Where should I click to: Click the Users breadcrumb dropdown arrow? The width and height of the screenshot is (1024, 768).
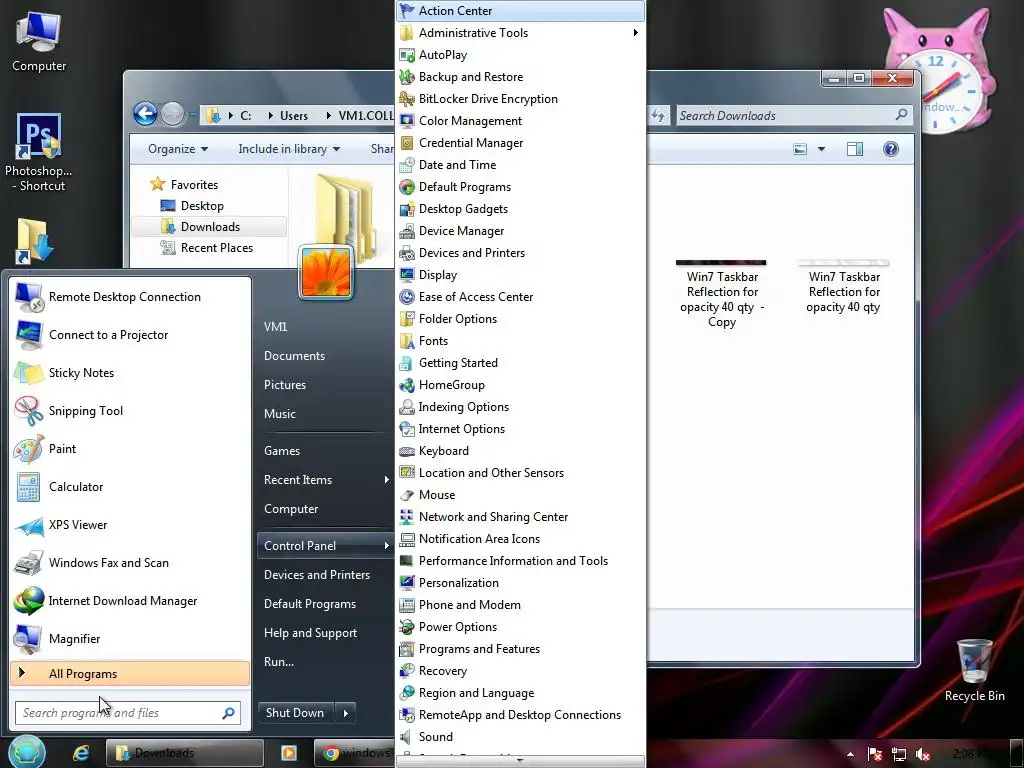pos(328,116)
